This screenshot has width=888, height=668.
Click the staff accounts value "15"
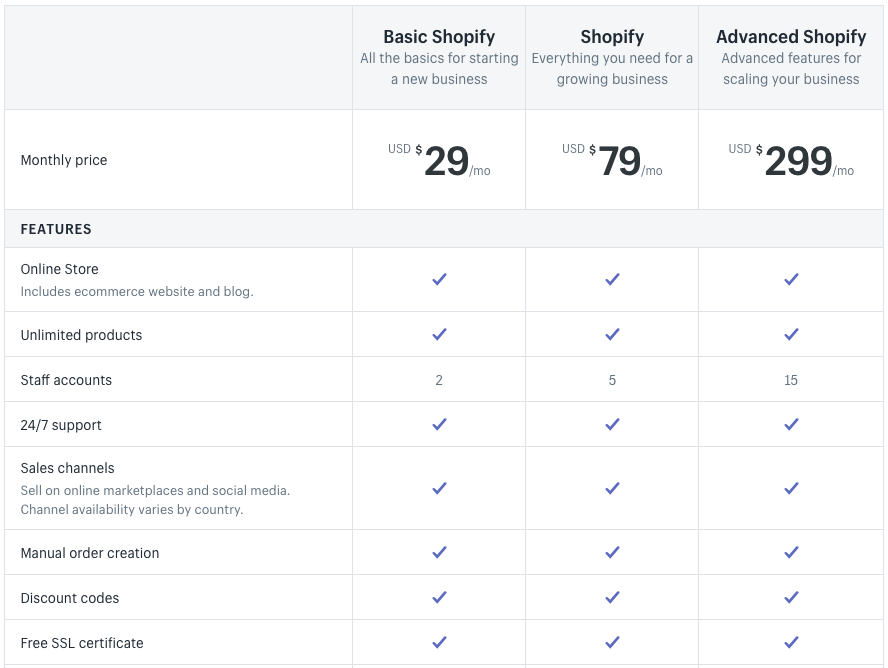[791, 380]
